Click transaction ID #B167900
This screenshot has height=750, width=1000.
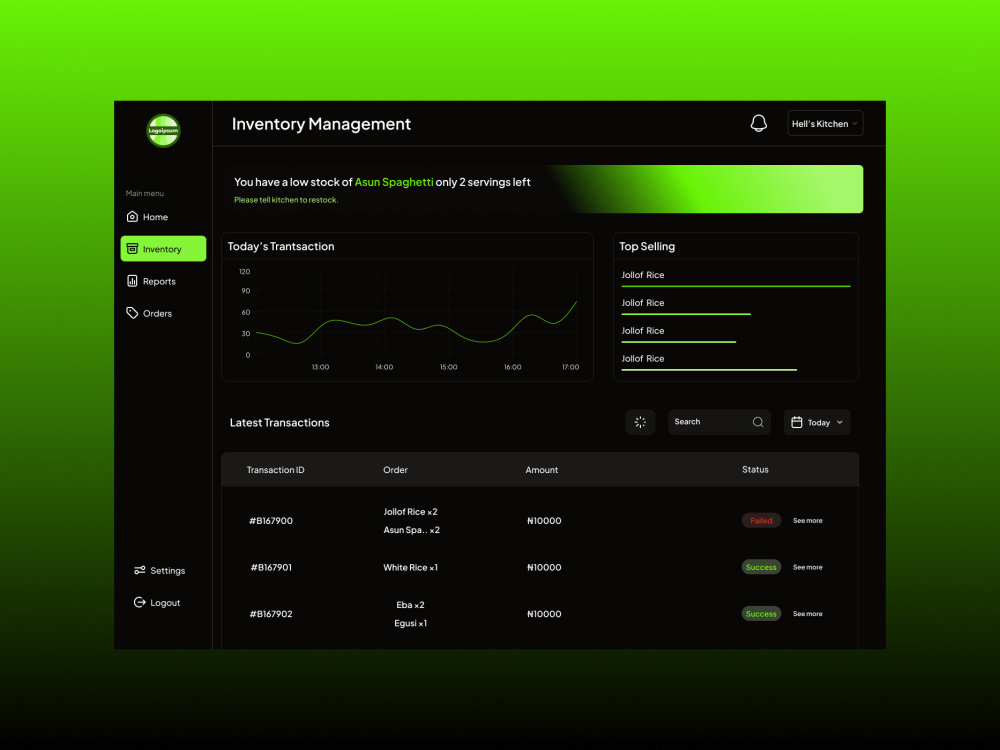[x=271, y=520]
